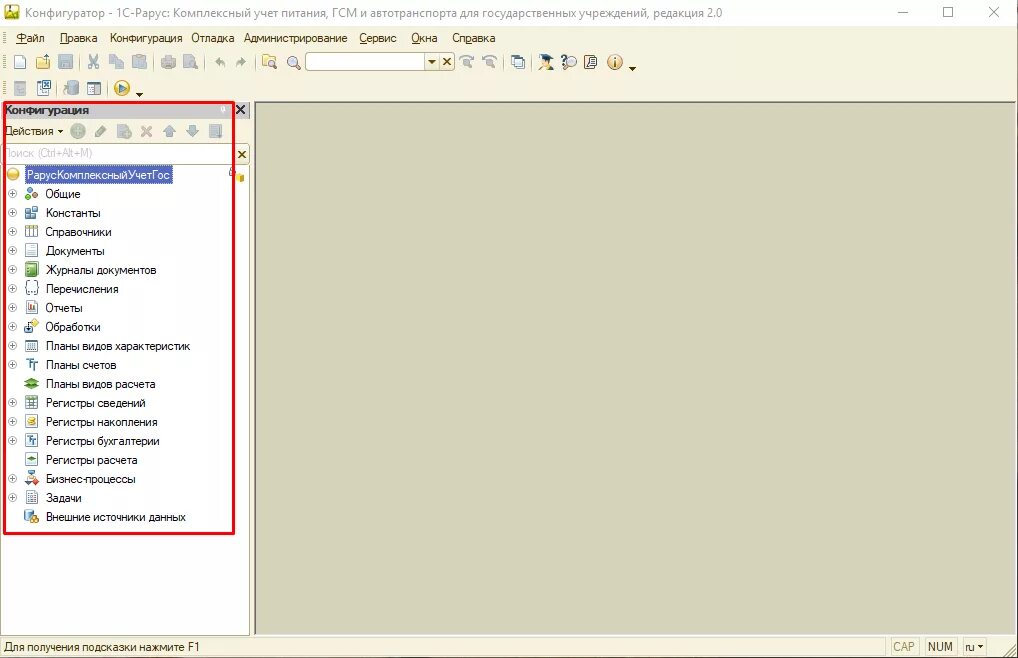Select the Обработки tree item
The image size is (1018, 658).
73,327
